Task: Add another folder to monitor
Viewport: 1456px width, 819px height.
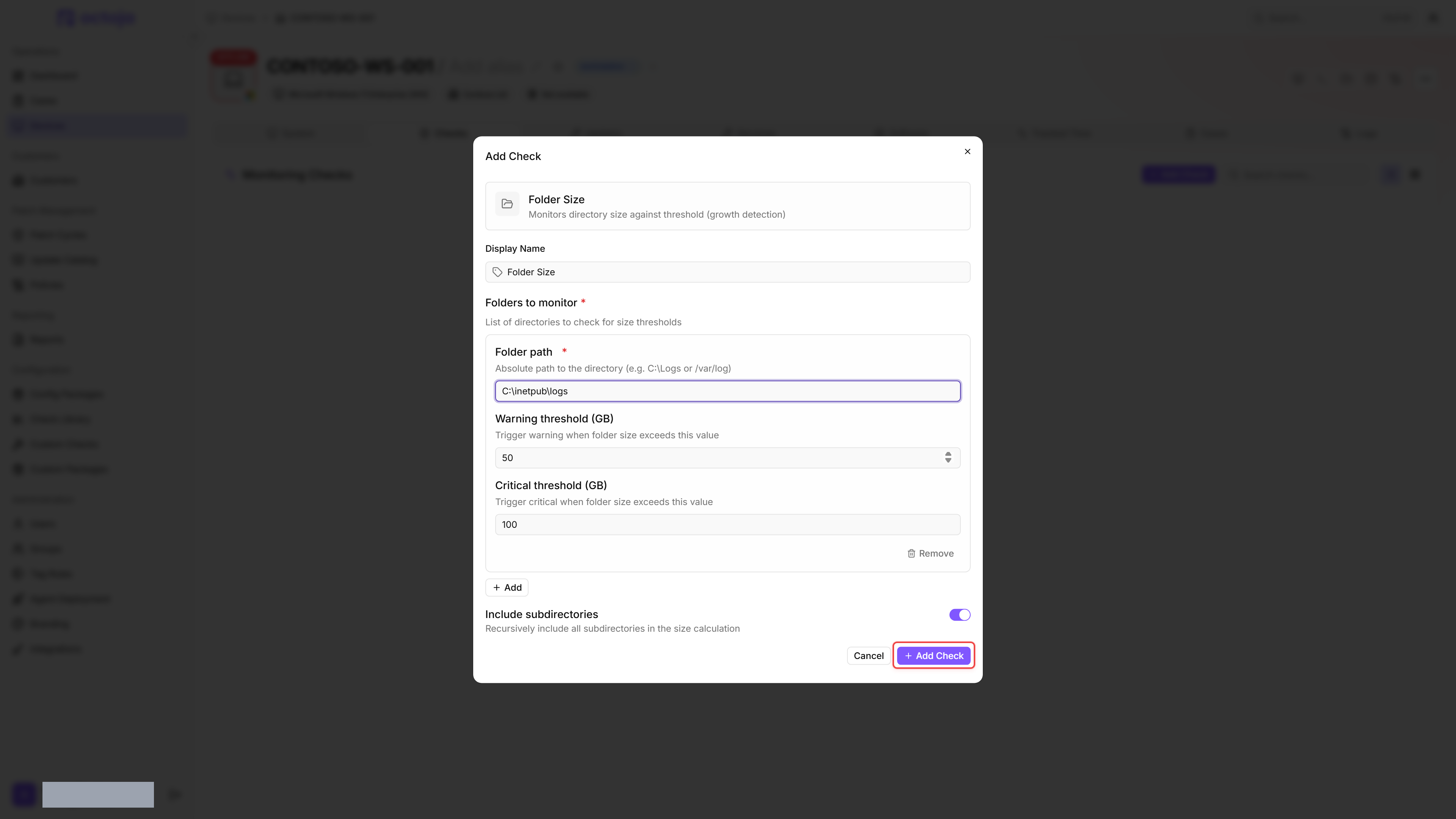Action: point(507,588)
